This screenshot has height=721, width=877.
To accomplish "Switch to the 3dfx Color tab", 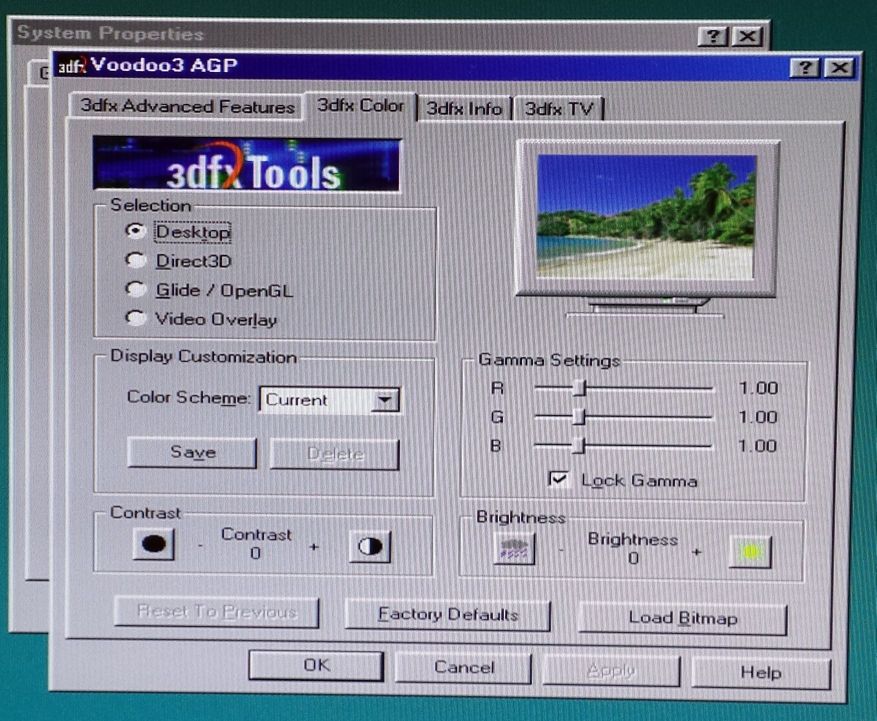I will [x=361, y=106].
